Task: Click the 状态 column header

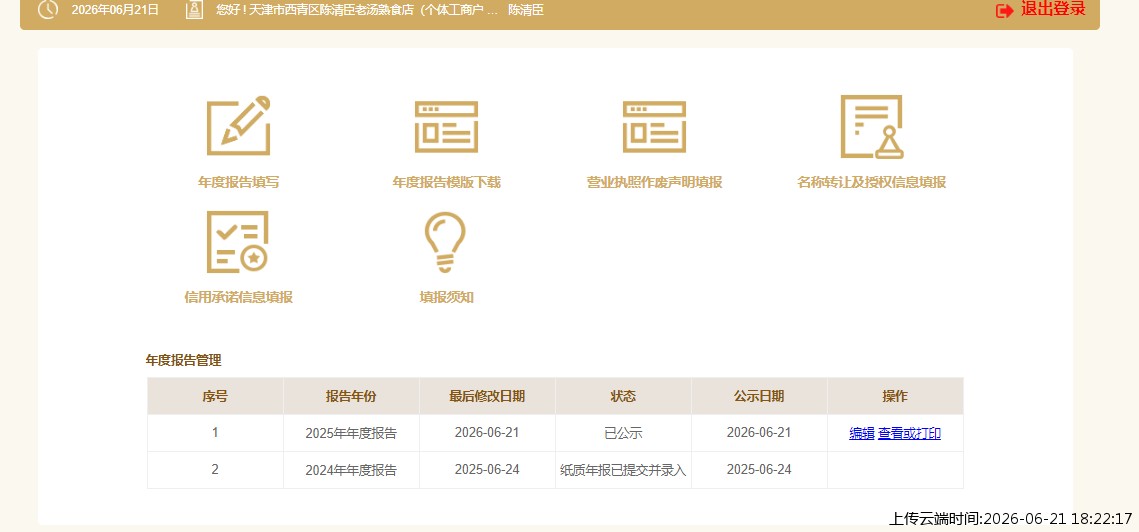Action: [x=623, y=396]
